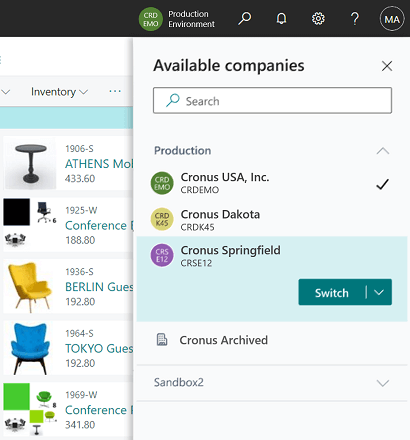Open the Switch button dropdown arrow
Viewport: 410px width, 440px height.
(379, 292)
